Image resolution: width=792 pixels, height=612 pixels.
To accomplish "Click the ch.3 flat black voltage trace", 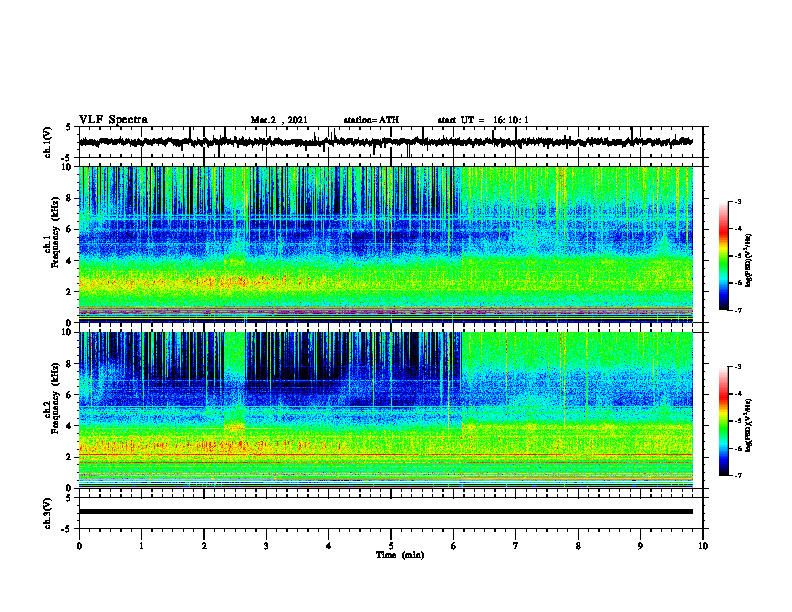I will click(385, 512).
